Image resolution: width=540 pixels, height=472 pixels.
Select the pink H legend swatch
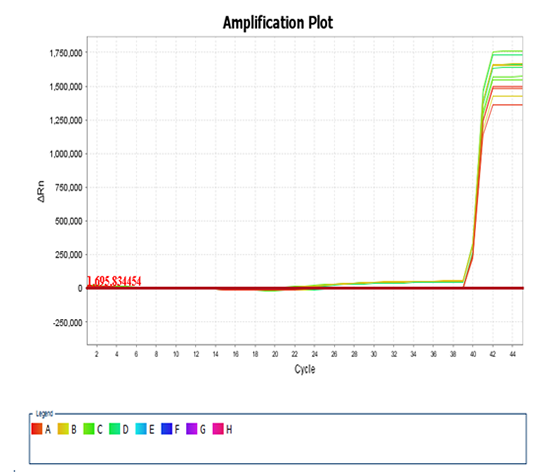pyautogui.click(x=218, y=429)
